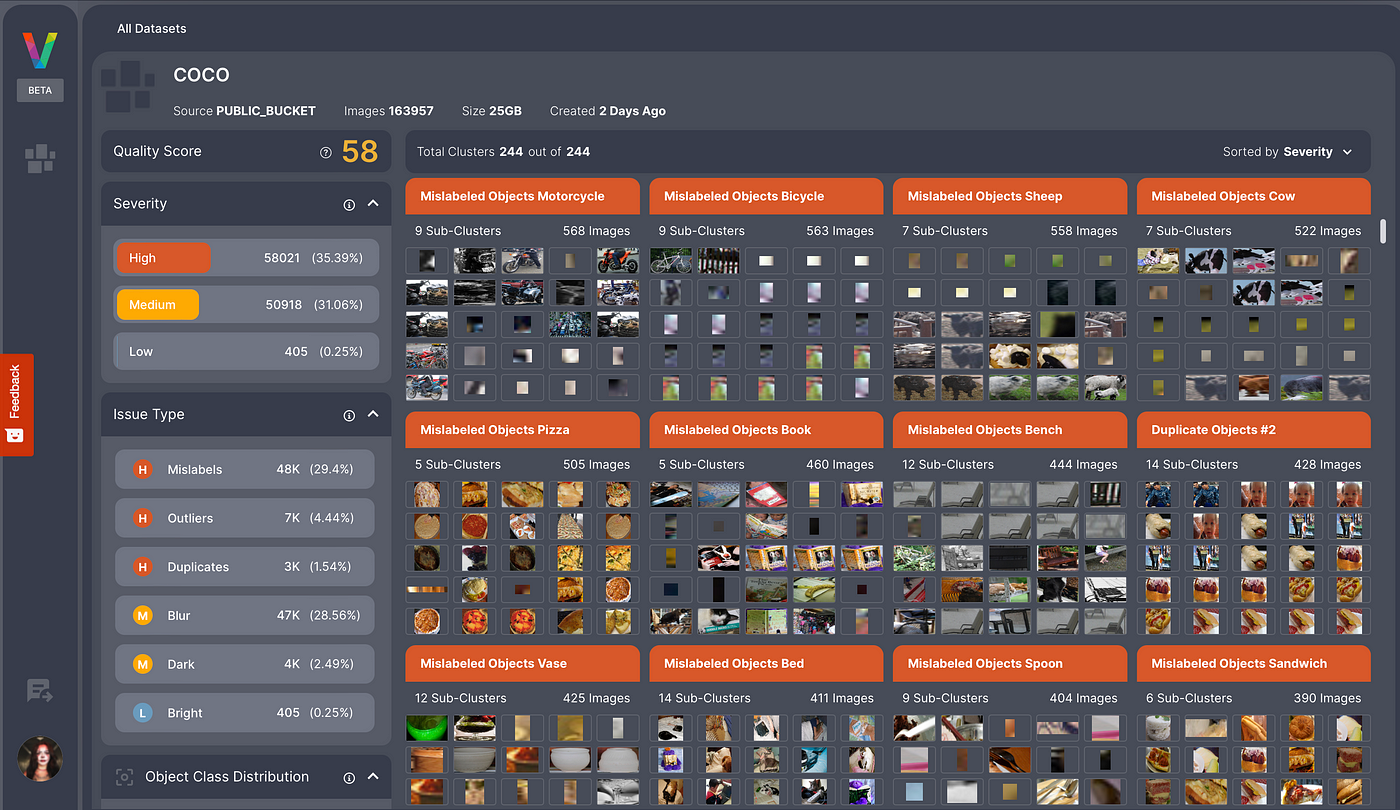The height and width of the screenshot is (810, 1400).
Task: Click the H badge next to Duplicates
Action: (142, 567)
